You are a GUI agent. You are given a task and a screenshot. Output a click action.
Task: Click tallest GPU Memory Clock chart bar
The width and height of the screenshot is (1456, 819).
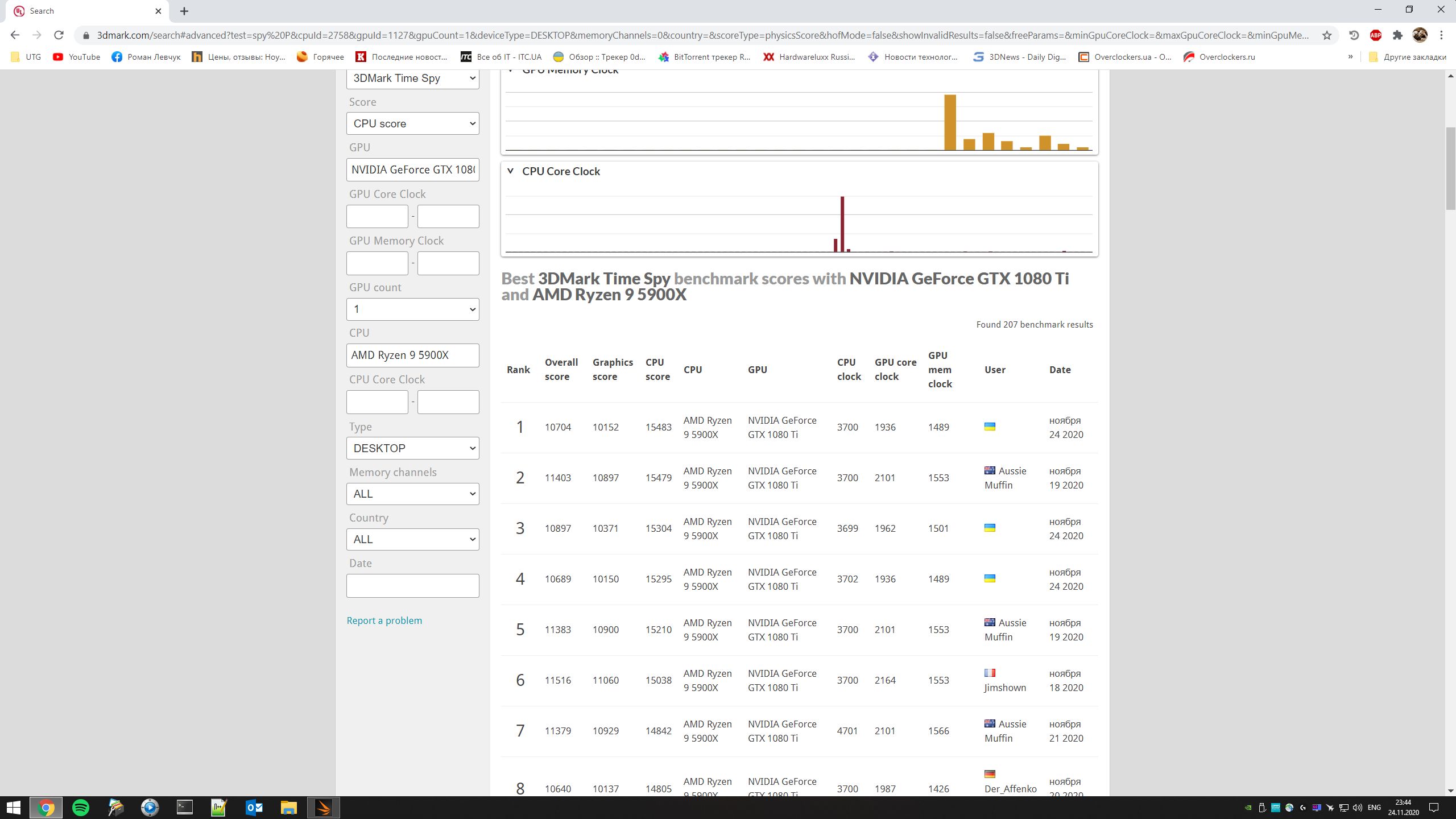[x=950, y=122]
